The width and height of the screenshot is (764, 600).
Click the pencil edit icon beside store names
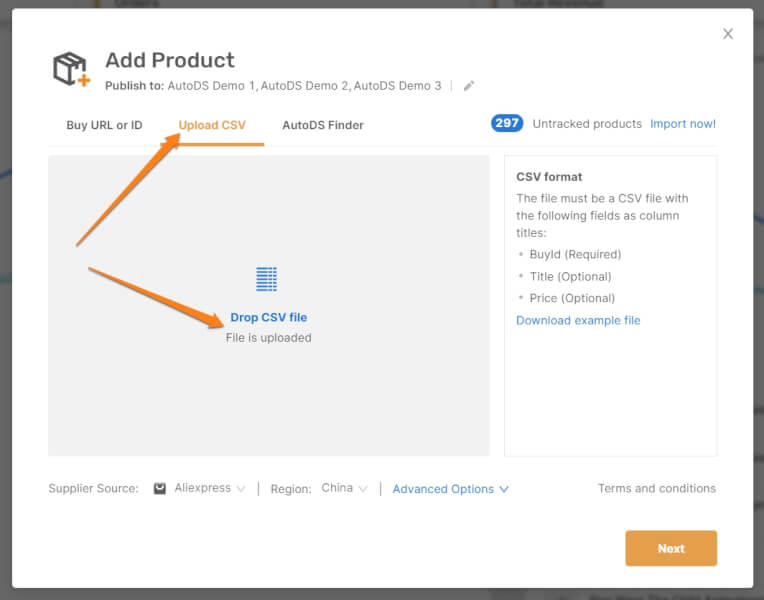coord(469,86)
